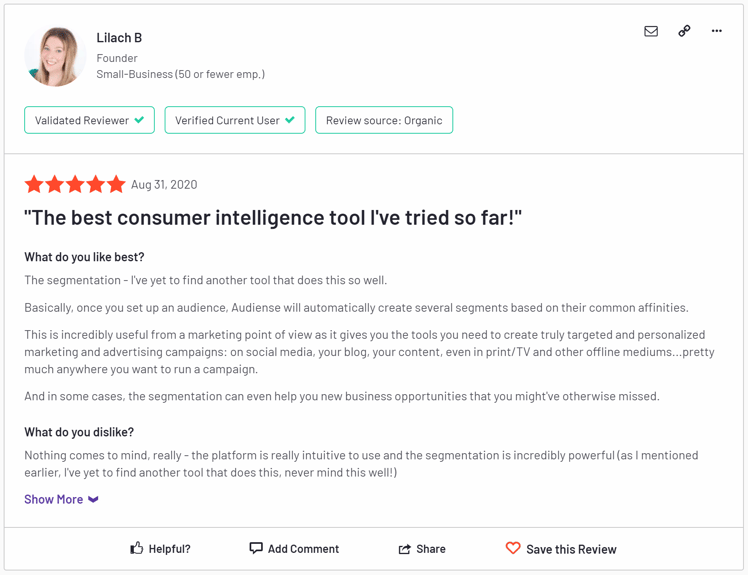748x575 pixels.
Task: Click the Show More chevron arrow
Action: tap(94, 499)
